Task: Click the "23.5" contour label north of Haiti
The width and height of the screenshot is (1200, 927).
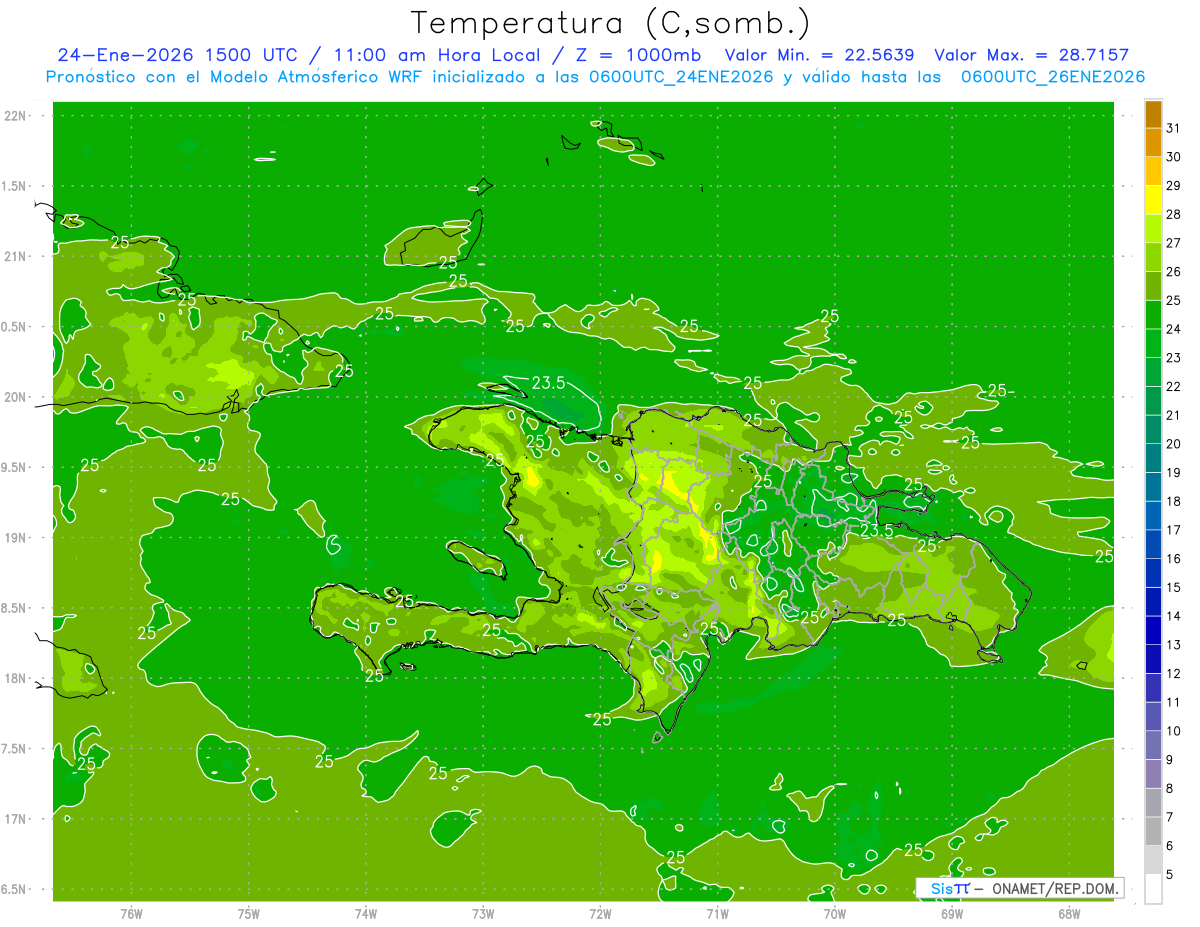Action: tap(549, 382)
